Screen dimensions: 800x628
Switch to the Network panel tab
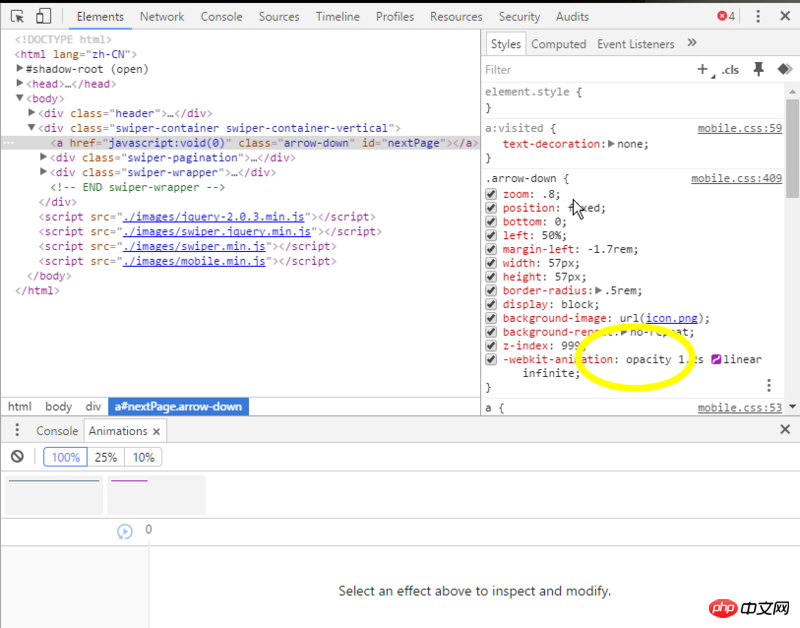tap(162, 16)
